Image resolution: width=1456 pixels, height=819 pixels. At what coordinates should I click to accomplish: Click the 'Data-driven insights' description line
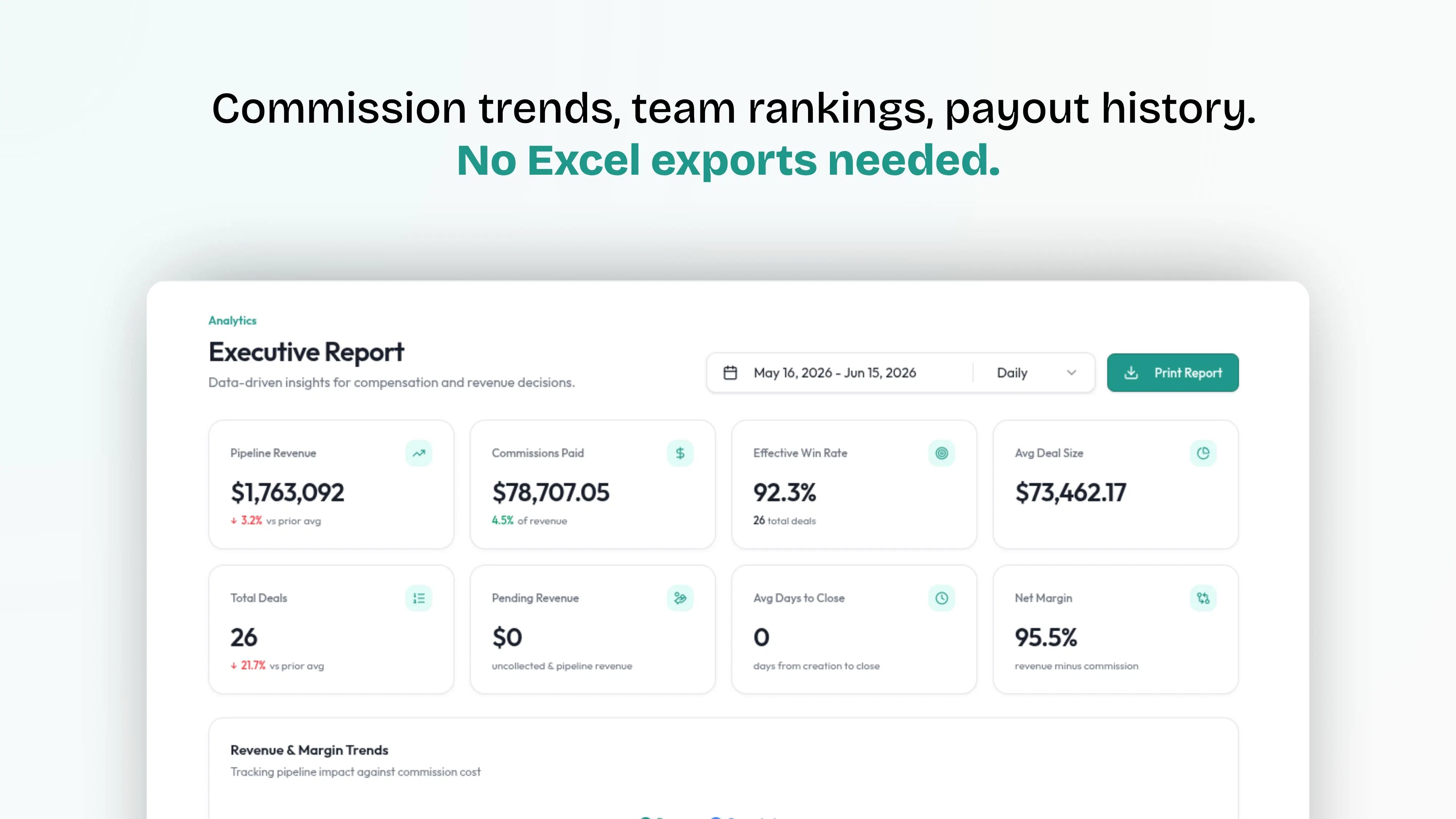pyautogui.click(x=391, y=383)
